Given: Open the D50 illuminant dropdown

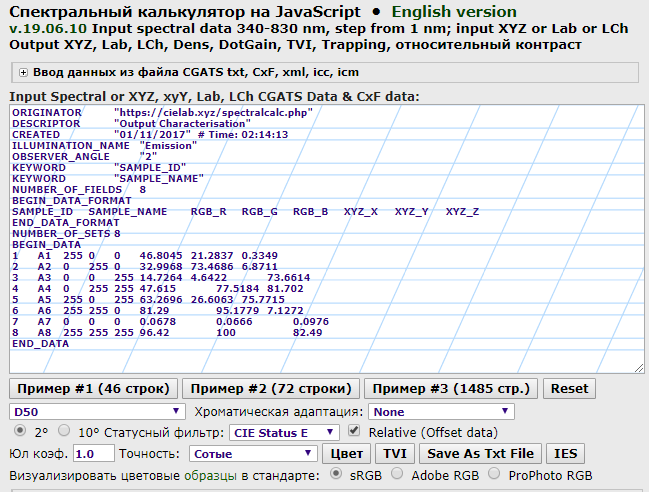Looking at the screenshot, I should pyautogui.click(x=97, y=412).
